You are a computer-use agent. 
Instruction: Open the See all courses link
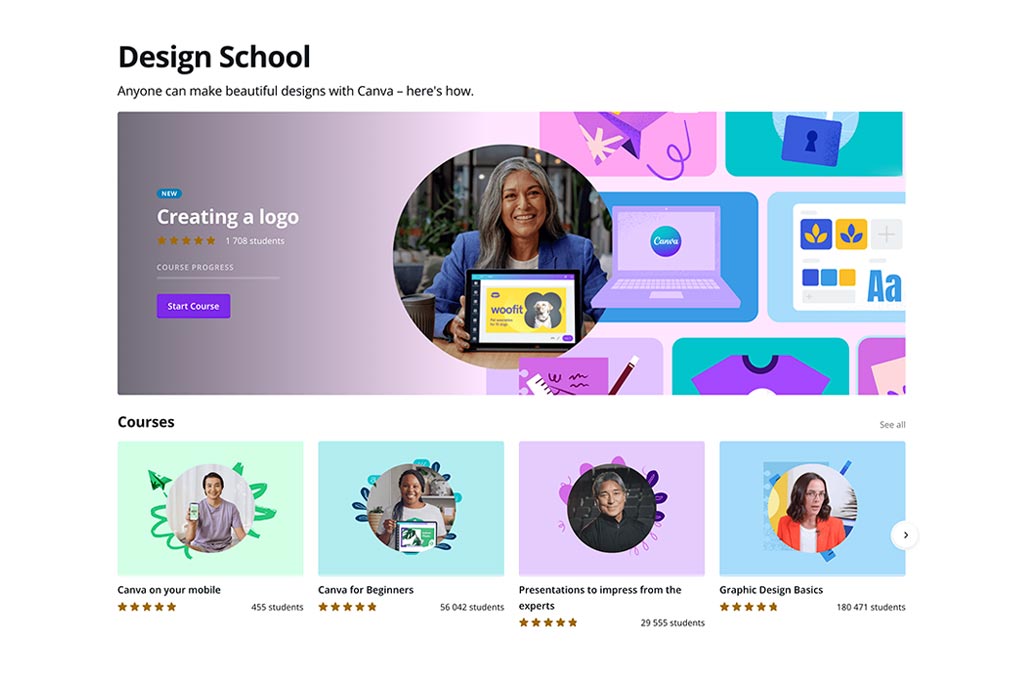[x=892, y=425]
